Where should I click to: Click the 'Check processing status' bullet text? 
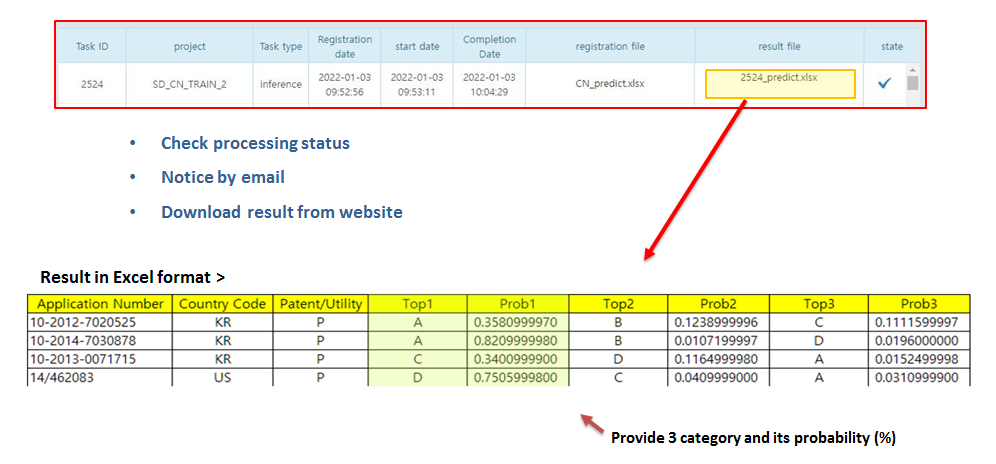click(255, 144)
